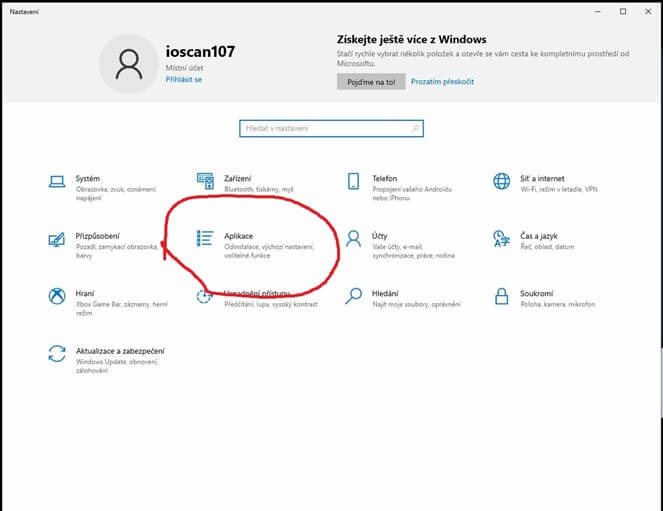The image size is (663, 511).
Task: Select the Zařízení category title
Action: [237, 178]
